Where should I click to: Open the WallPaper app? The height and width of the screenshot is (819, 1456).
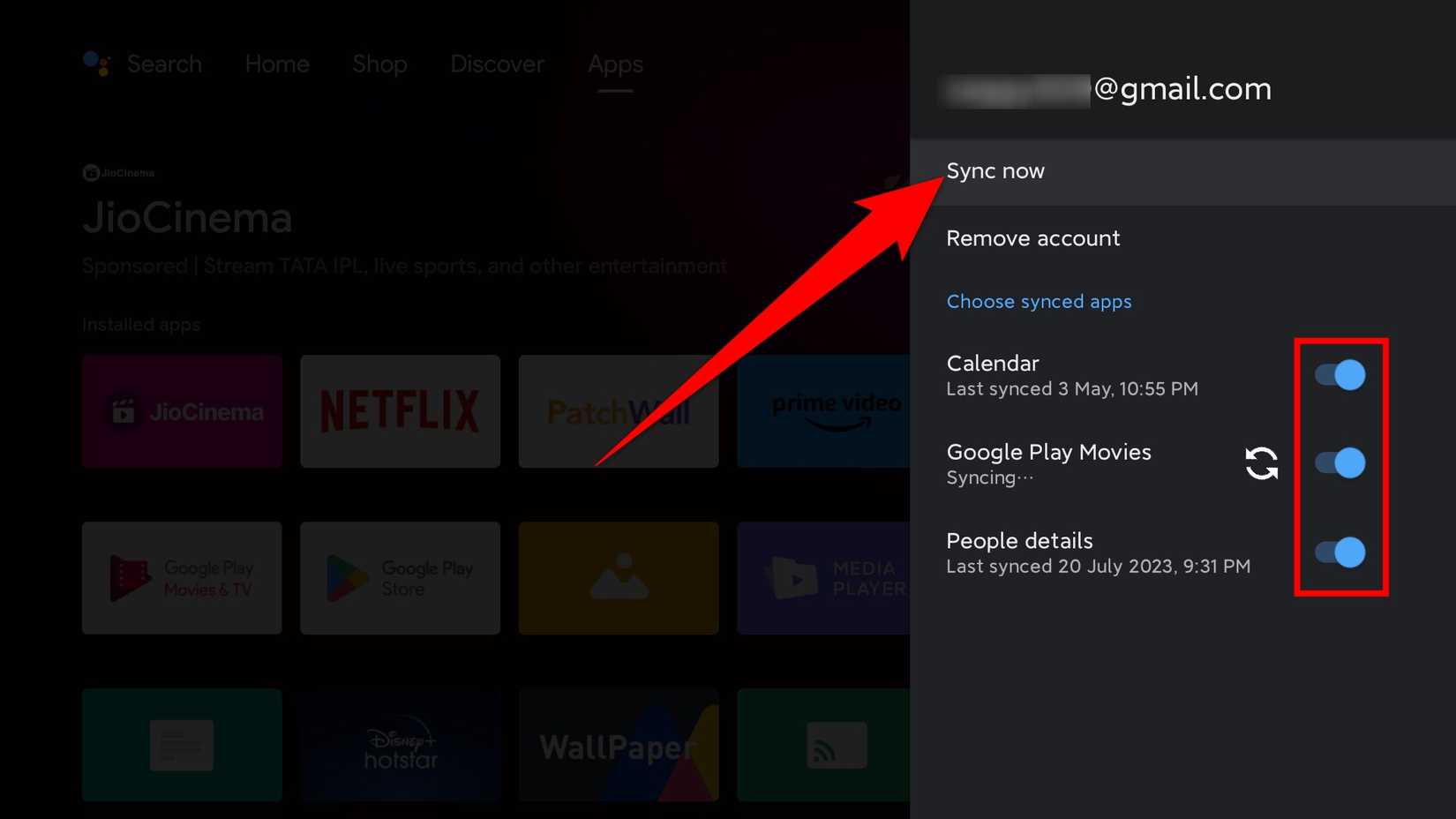pos(618,746)
